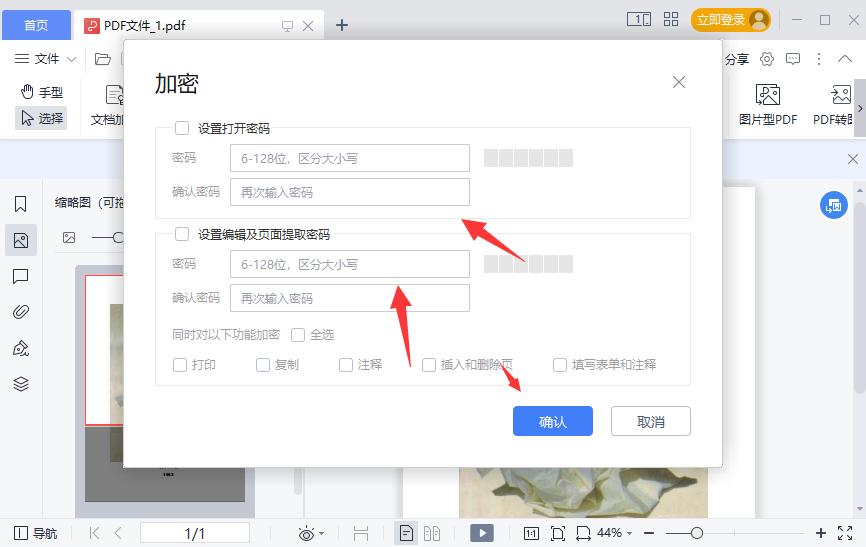This screenshot has width=866, height=547.
Task: Set actual size with the 1:1 icon
Action: (531, 533)
